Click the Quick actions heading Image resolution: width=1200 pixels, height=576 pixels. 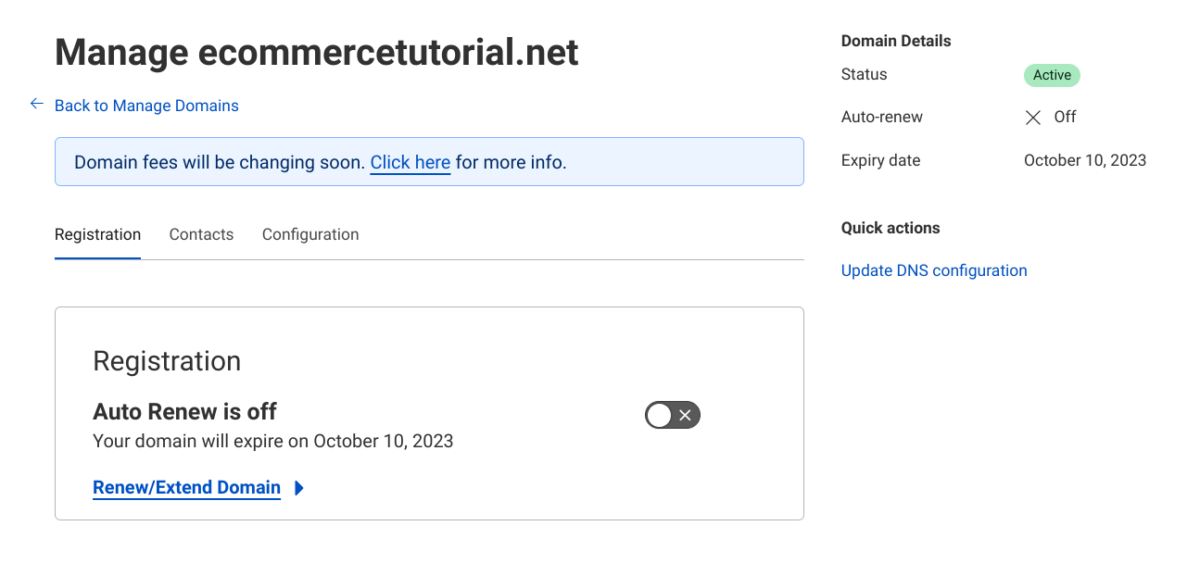[x=890, y=228]
